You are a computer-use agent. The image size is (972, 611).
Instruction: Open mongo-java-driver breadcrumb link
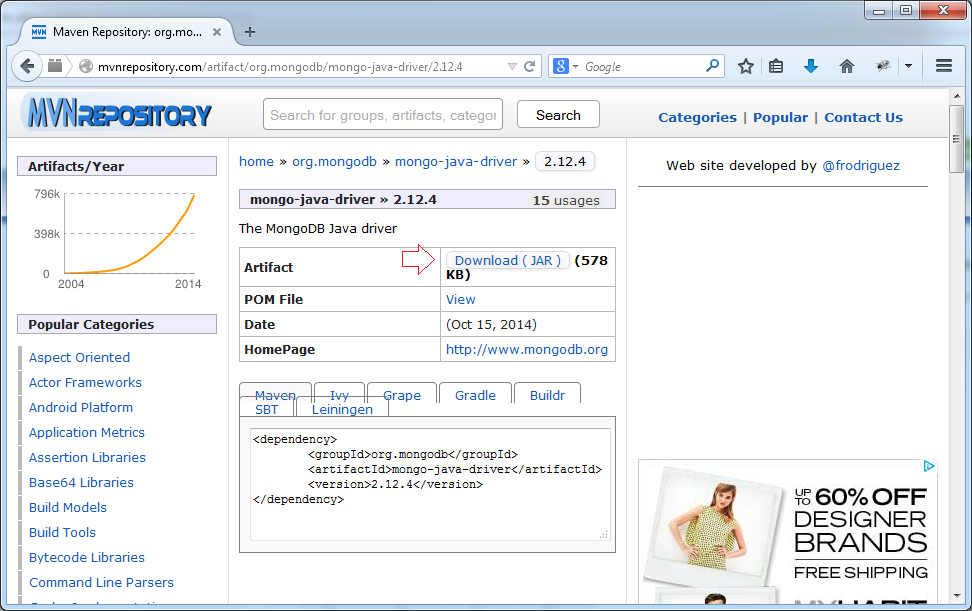pyautogui.click(x=456, y=161)
